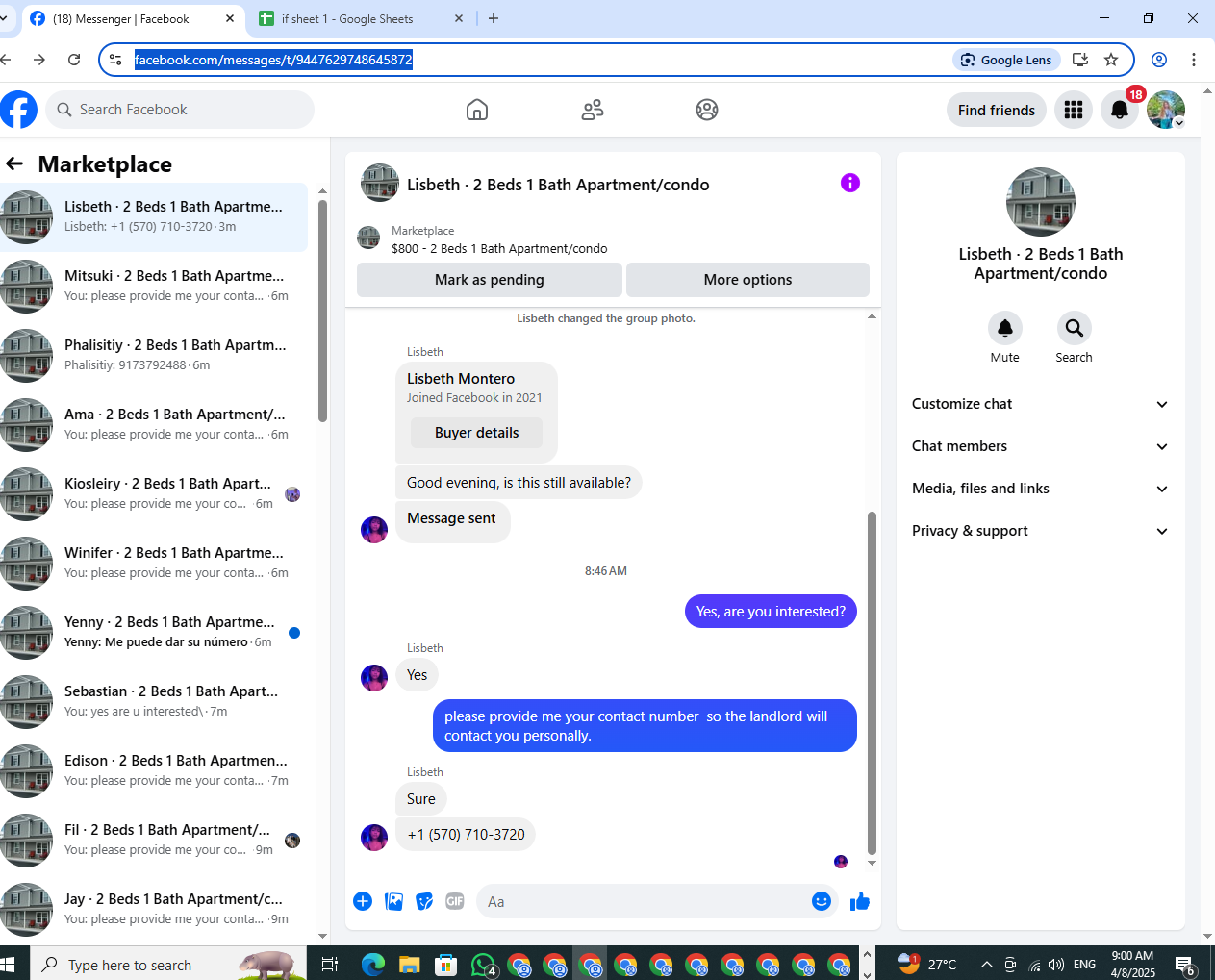Click the group photo thumbnail in right panel
The height and width of the screenshot is (980, 1215).
point(1041,202)
